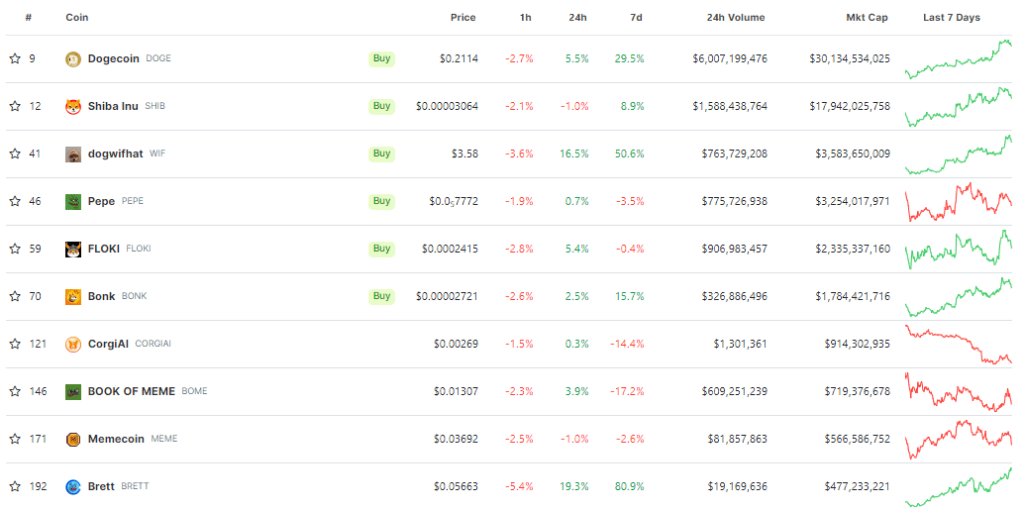This screenshot has width=1024, height=509.
Task: Go to the Memecoin coin page
Action: [x=116, y=439]
